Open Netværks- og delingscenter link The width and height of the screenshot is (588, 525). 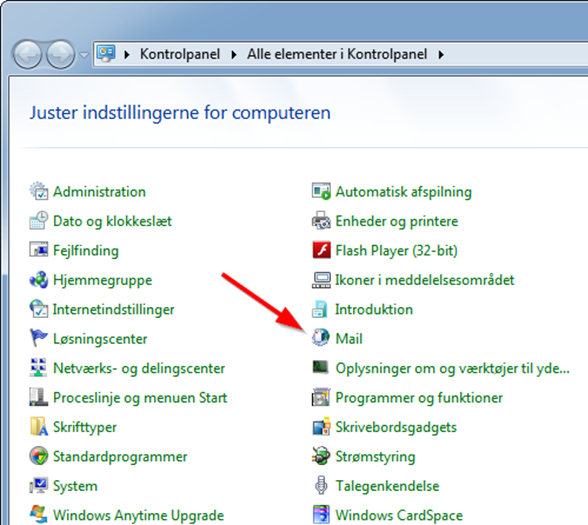(139, 368)
